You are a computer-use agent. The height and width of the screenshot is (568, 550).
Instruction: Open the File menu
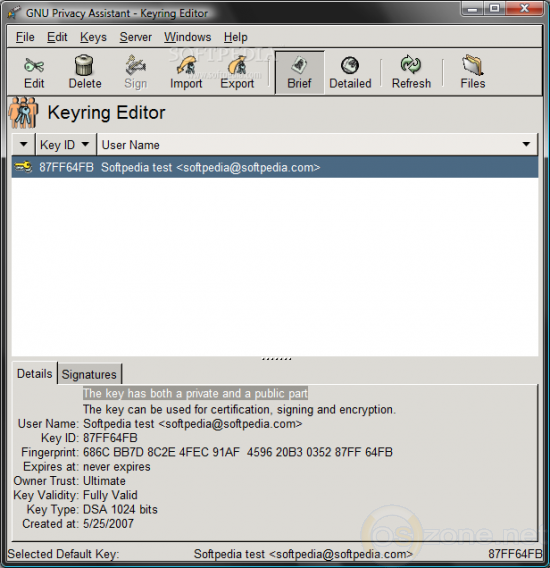[x=25, y=37]
